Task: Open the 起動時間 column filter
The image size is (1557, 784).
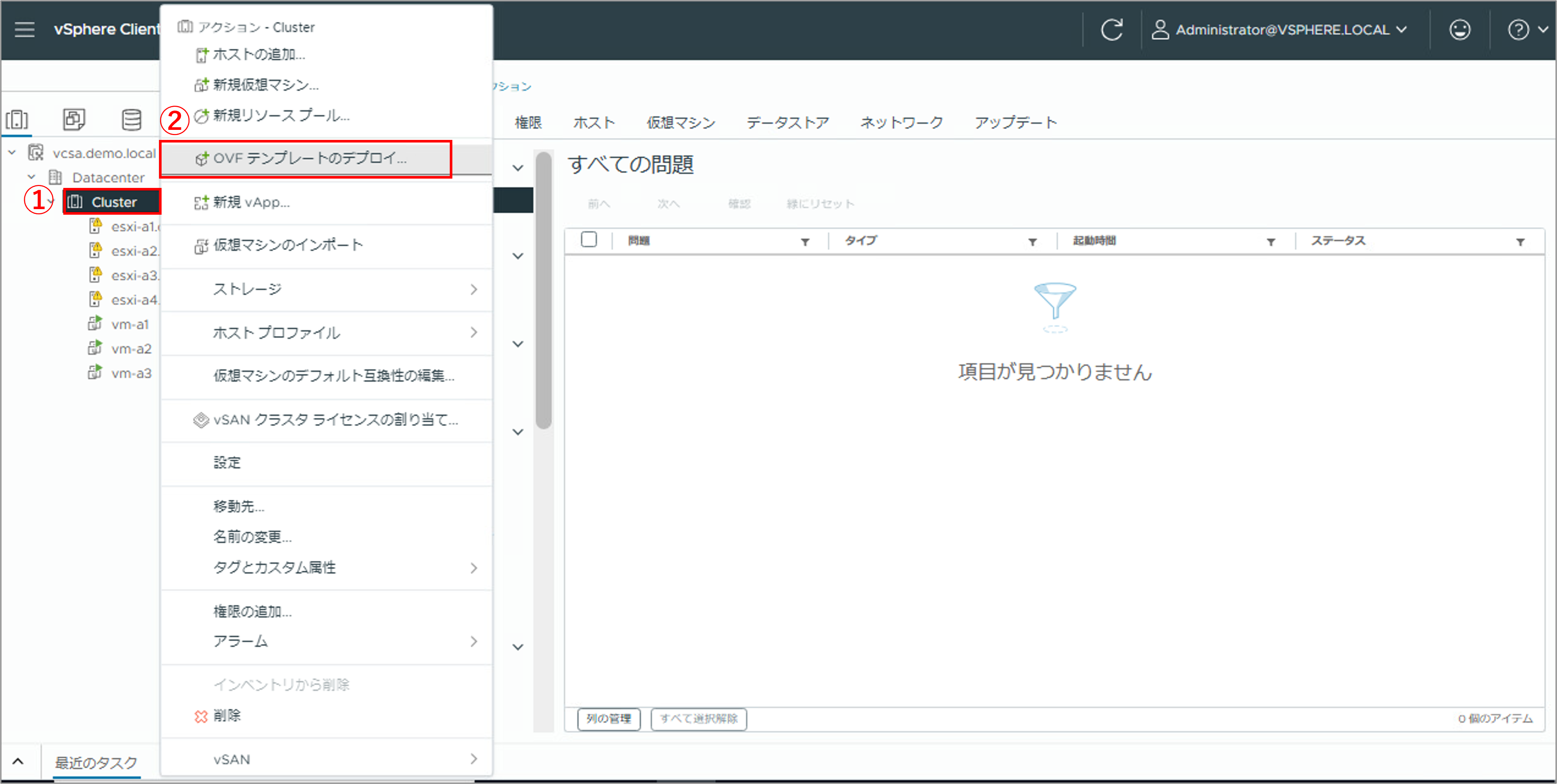Action: [1271, 241]
